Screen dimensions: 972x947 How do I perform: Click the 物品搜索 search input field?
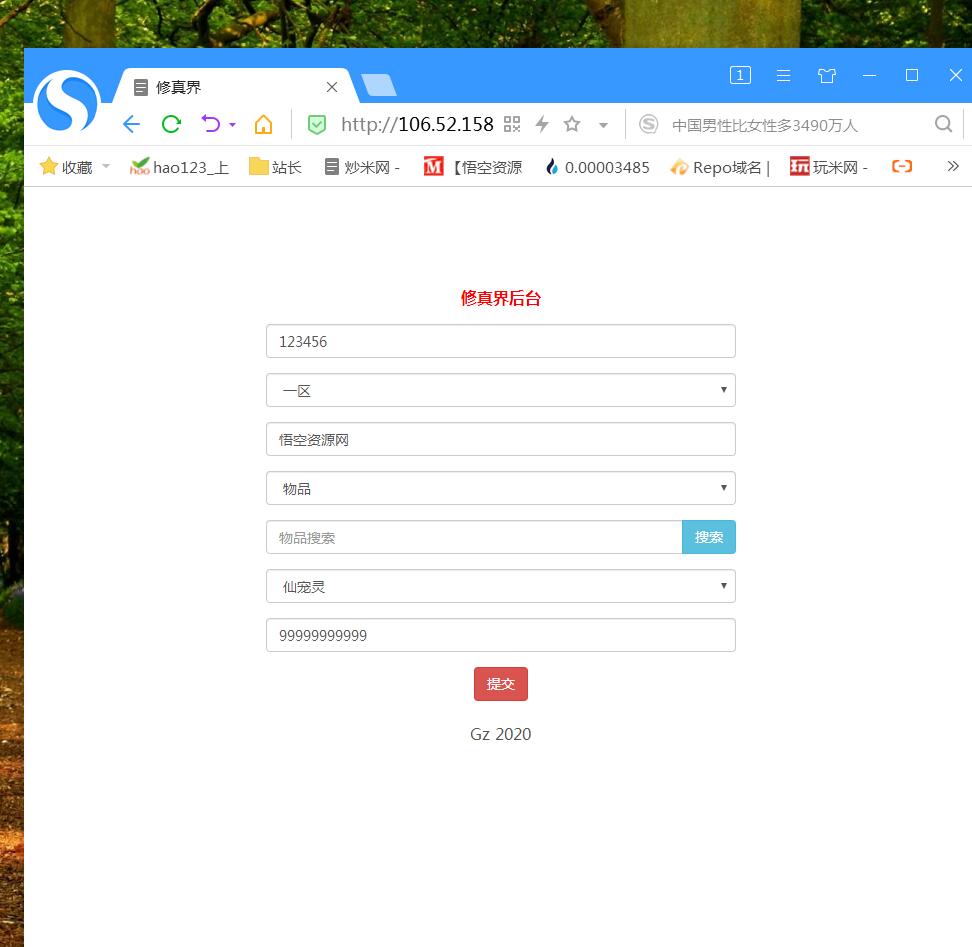pyautogui.click(x=474, y=538)
